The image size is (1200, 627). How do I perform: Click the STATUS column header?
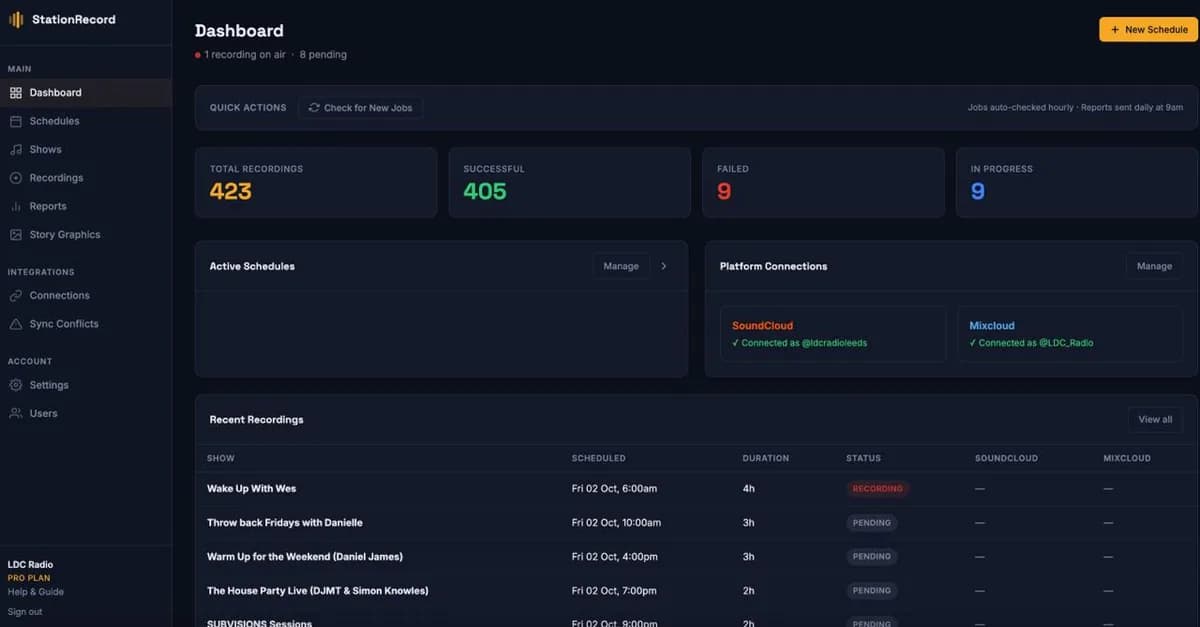[864, 458]
